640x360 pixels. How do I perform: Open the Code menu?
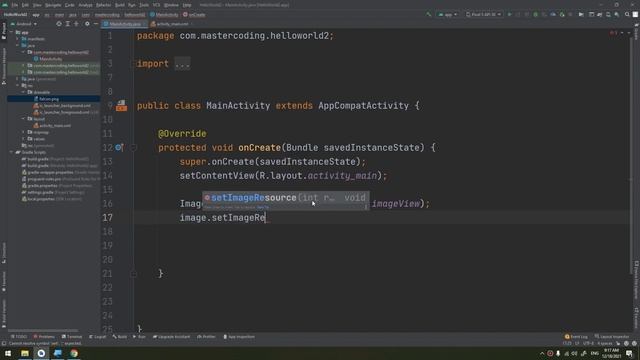tap(70, 5)
